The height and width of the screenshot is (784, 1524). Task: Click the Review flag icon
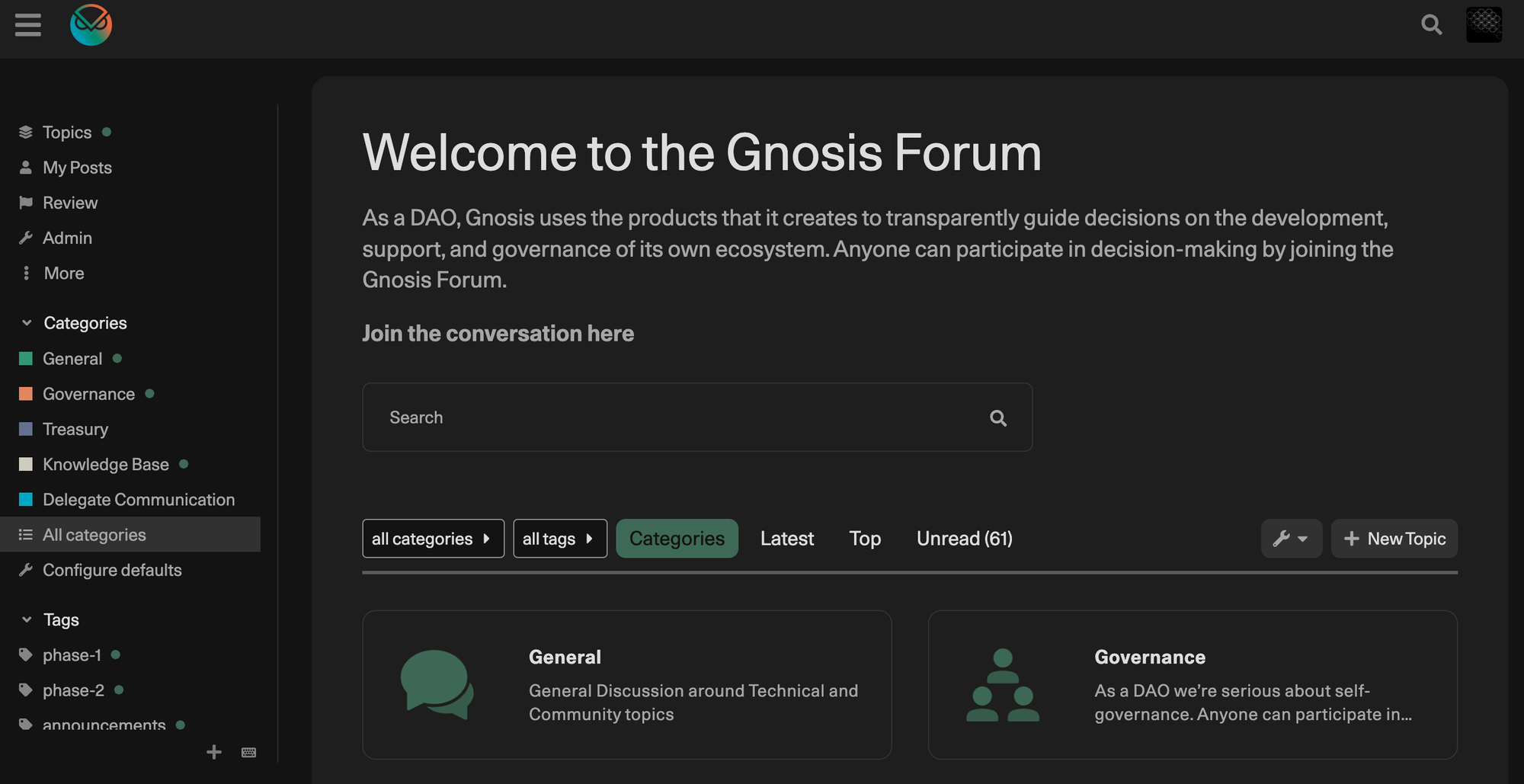click(x=26, y=203)
